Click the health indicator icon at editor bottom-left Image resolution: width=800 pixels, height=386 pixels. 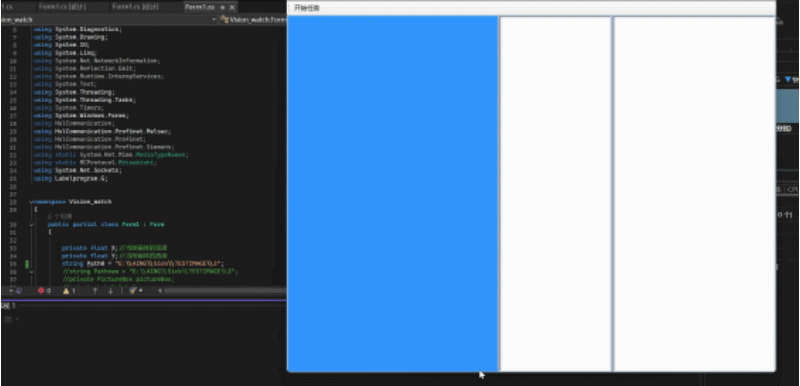pos(19,291)
